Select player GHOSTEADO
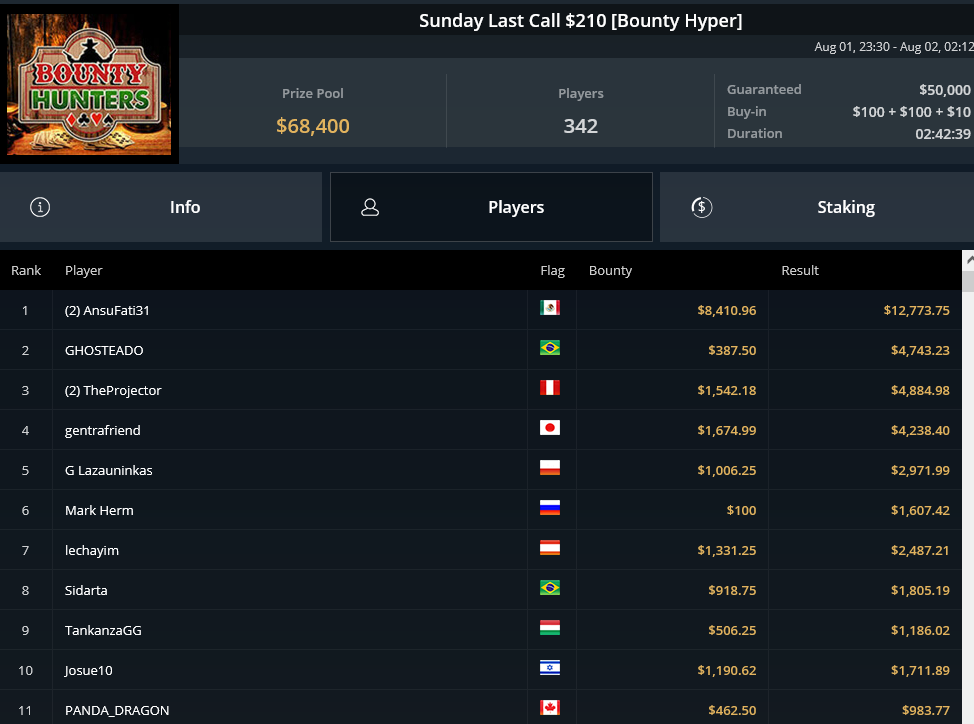The image size is (974, 724). (x=104, y=350)
